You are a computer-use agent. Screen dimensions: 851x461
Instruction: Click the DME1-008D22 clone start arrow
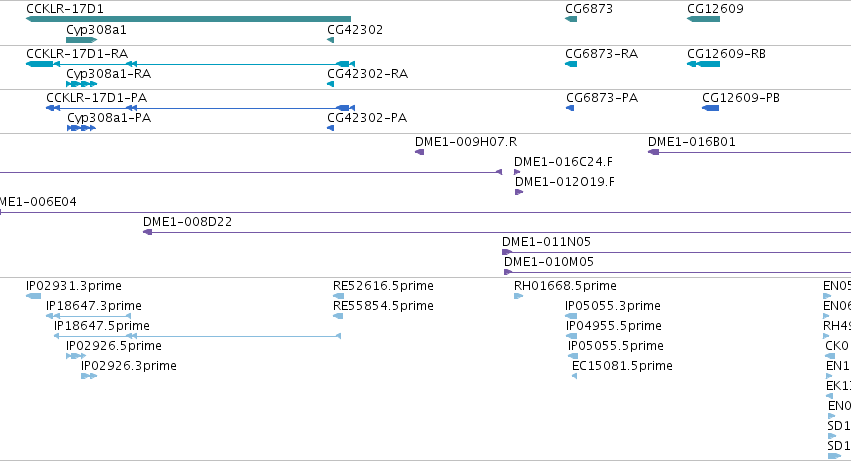[x=148, y=232]
